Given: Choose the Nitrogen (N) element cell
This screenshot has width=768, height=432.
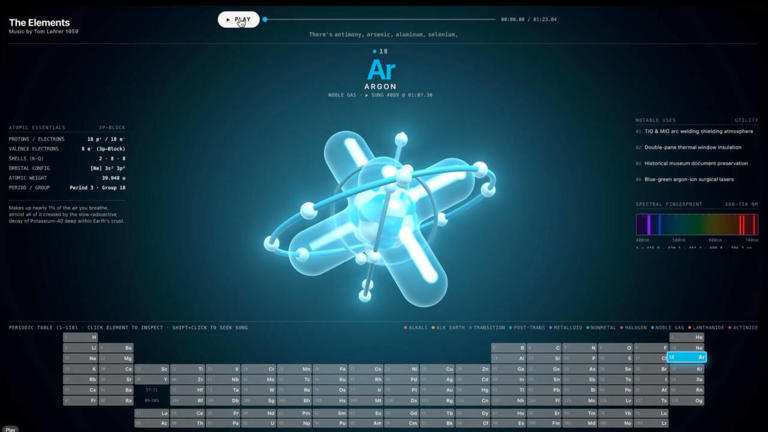Looking at the screenshot, I should [580, 348].
